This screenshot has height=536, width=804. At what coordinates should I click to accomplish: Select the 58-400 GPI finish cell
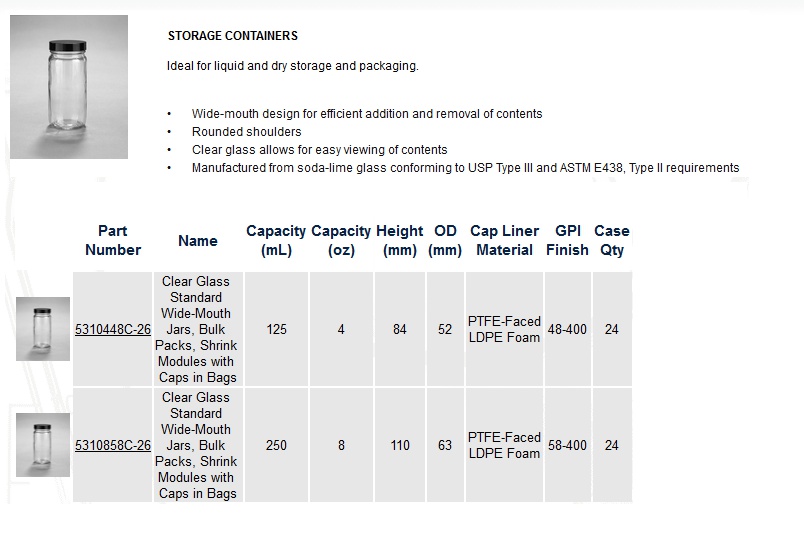click(x=568, y=445)
